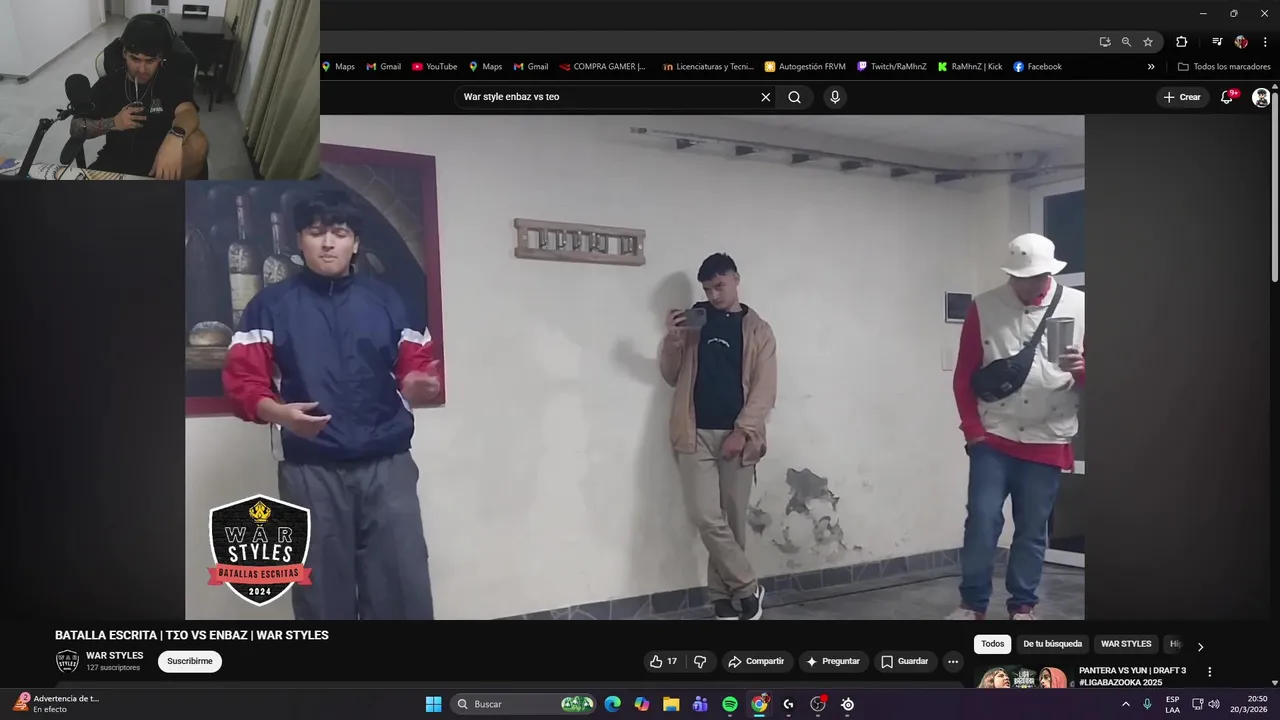Dislike the video with thumbs-down
The image size is (1280, 720).
[x=700, y=661]
